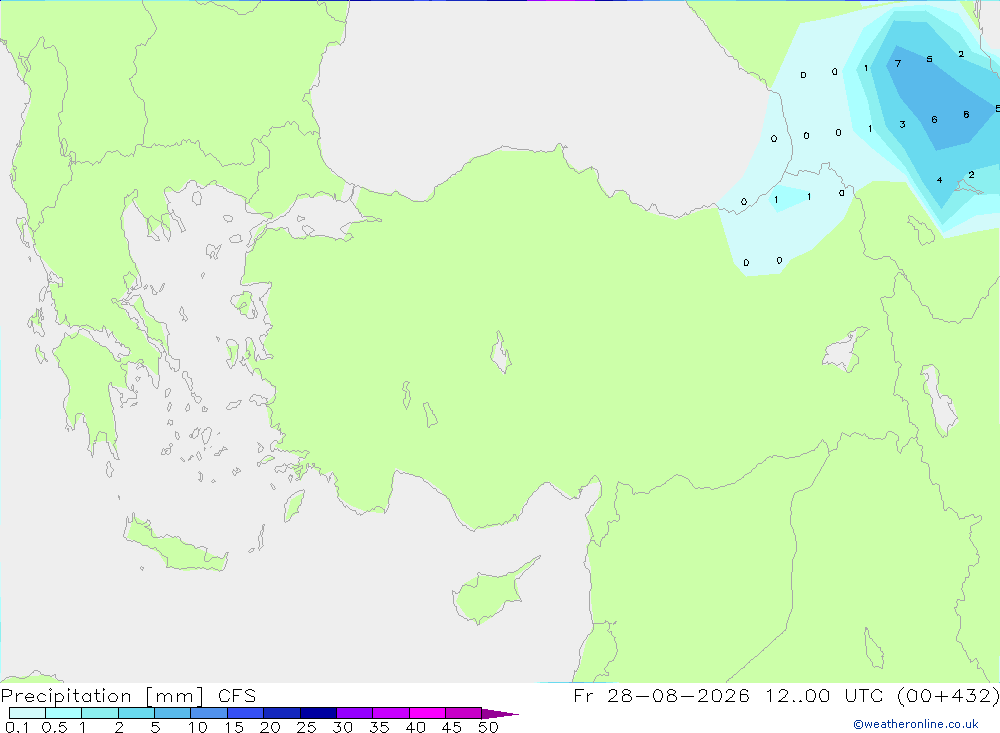This screenshot has width=1000, height=733.
Task: Click the legend label '30'
Action: [x=343, y=727]
